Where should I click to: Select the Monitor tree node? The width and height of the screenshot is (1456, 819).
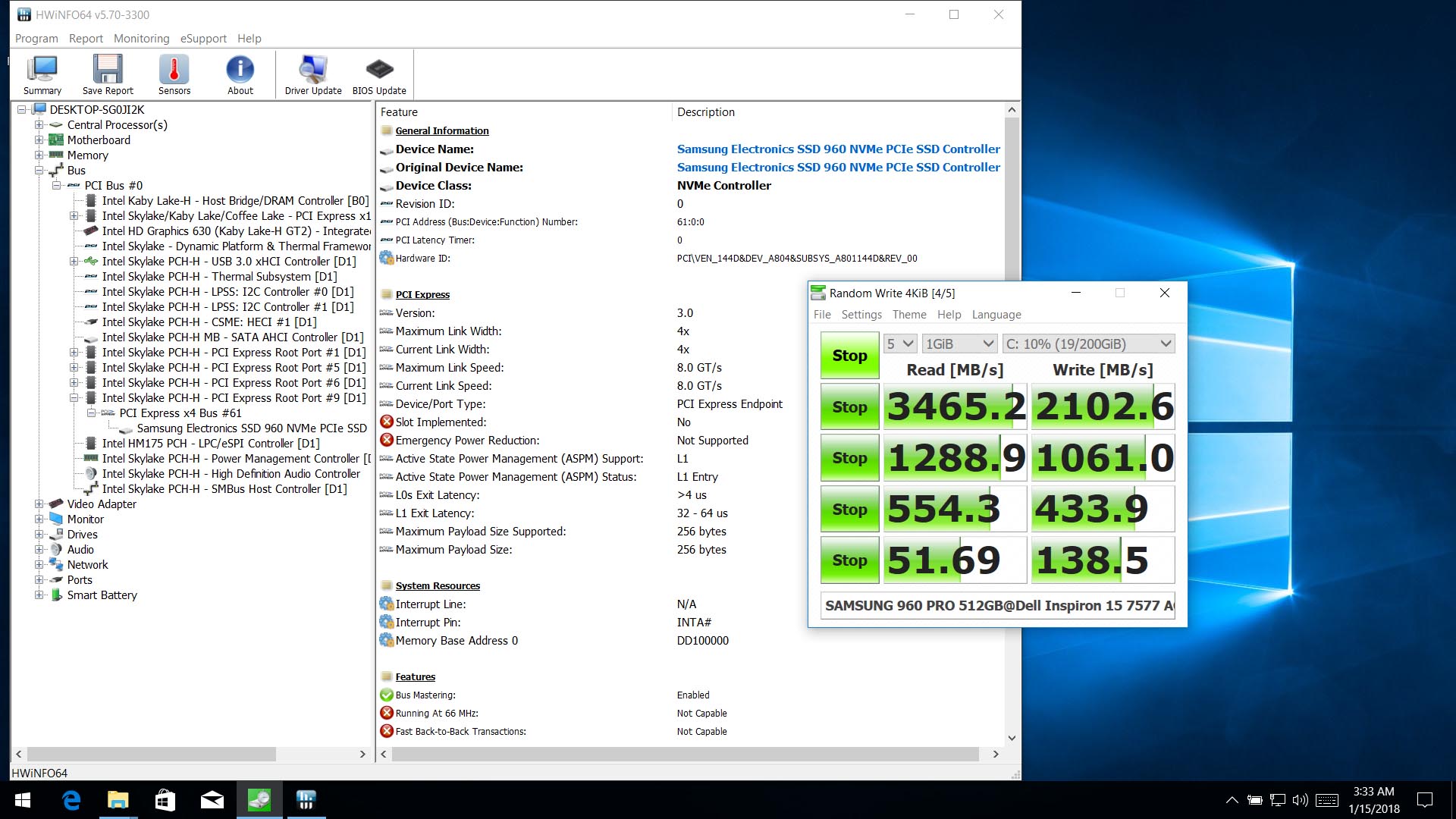pos(85,519)
